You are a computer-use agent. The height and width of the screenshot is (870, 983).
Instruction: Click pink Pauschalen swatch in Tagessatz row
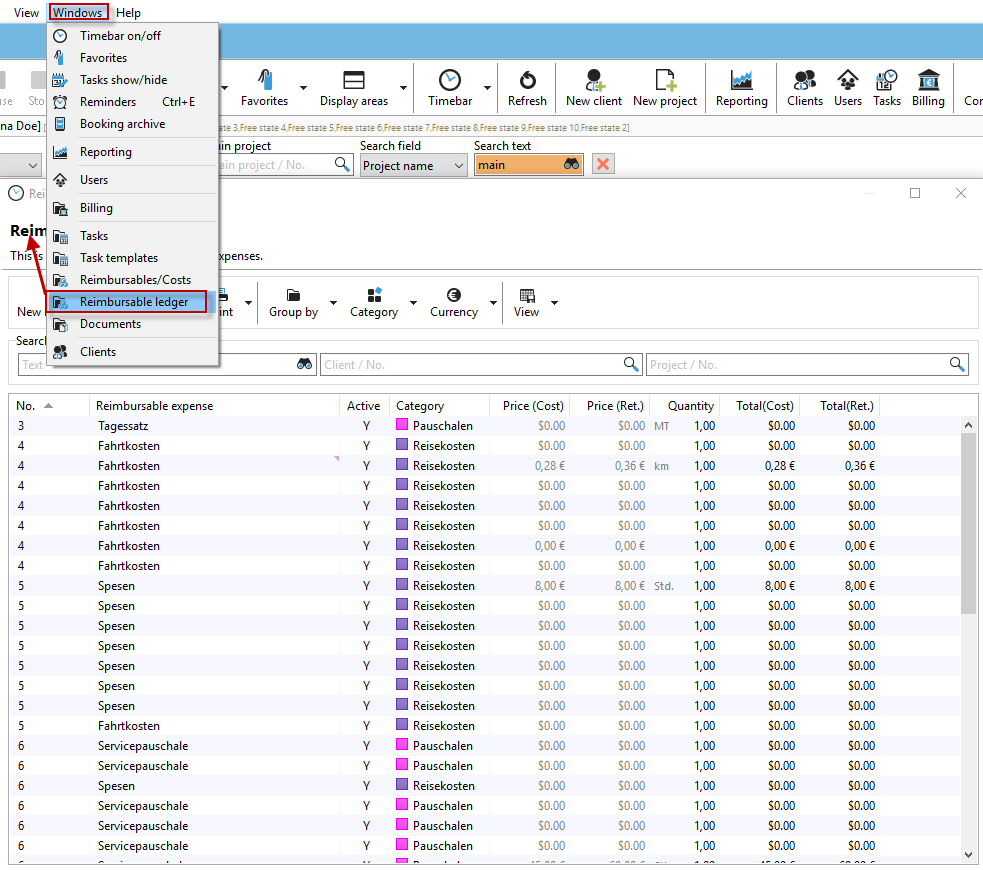402,426
